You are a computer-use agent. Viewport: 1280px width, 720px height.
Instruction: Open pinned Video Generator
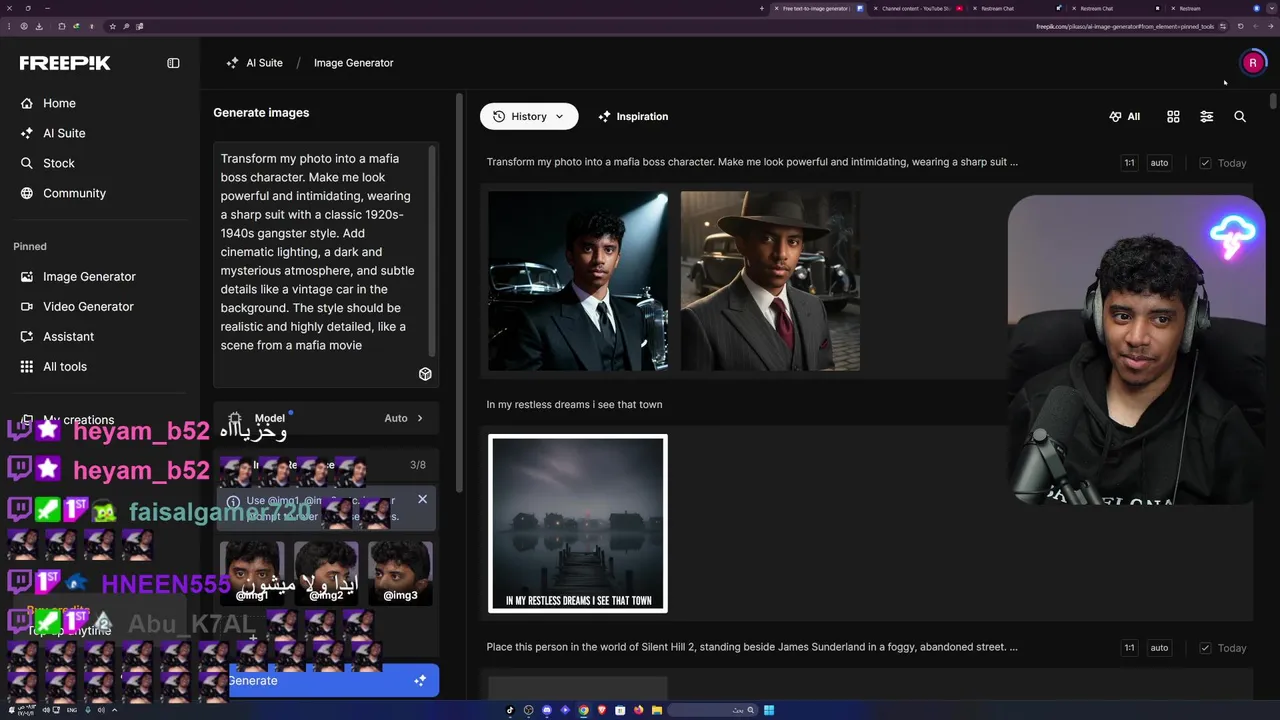point(88,306)
